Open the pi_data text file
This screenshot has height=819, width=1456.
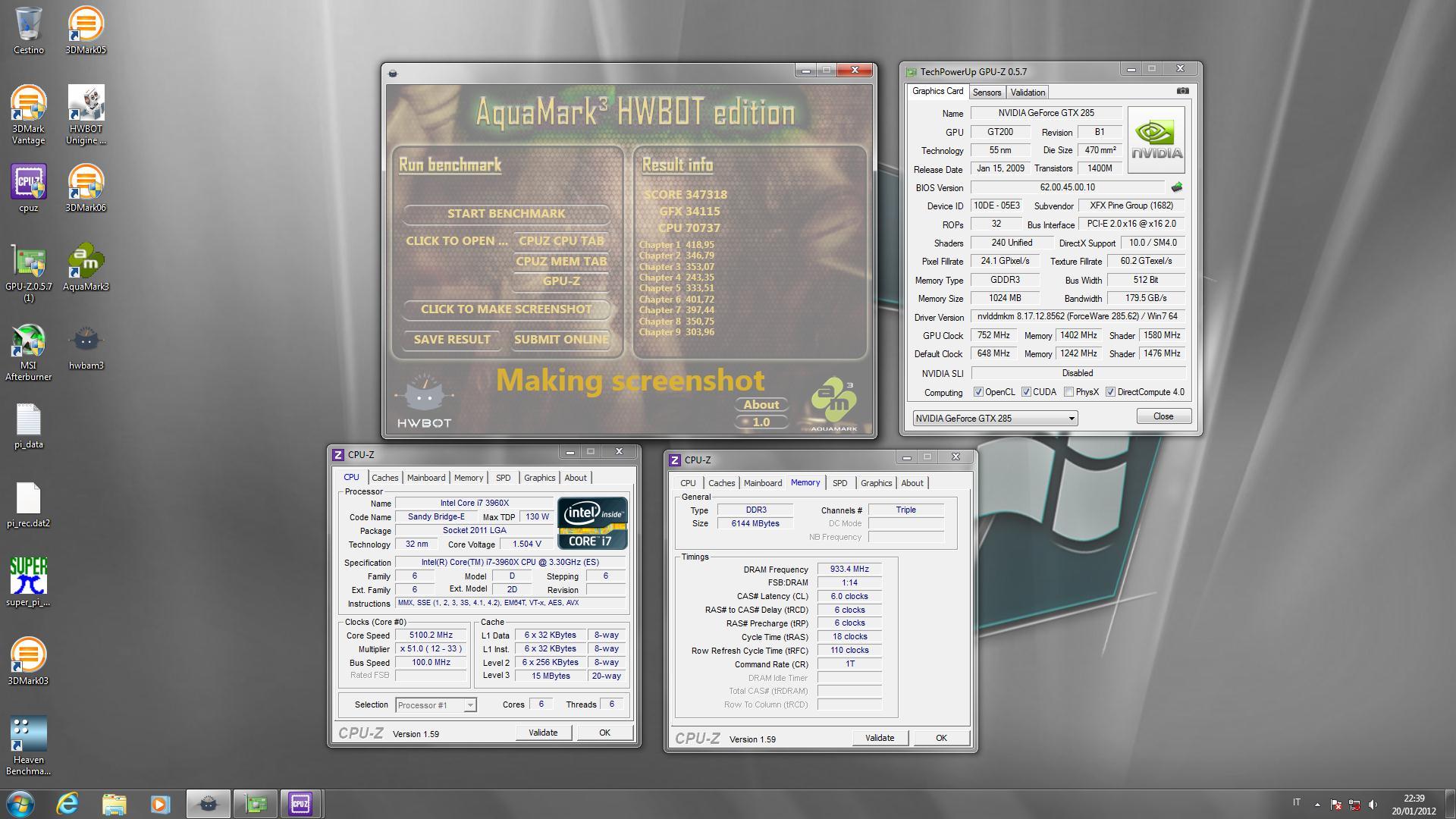tap(28, 425)
